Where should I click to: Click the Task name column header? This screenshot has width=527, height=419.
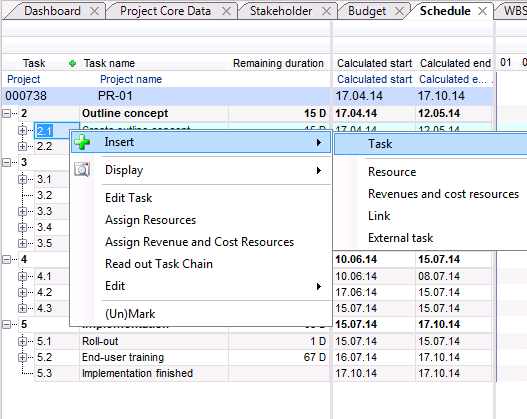tap(109, 63)
